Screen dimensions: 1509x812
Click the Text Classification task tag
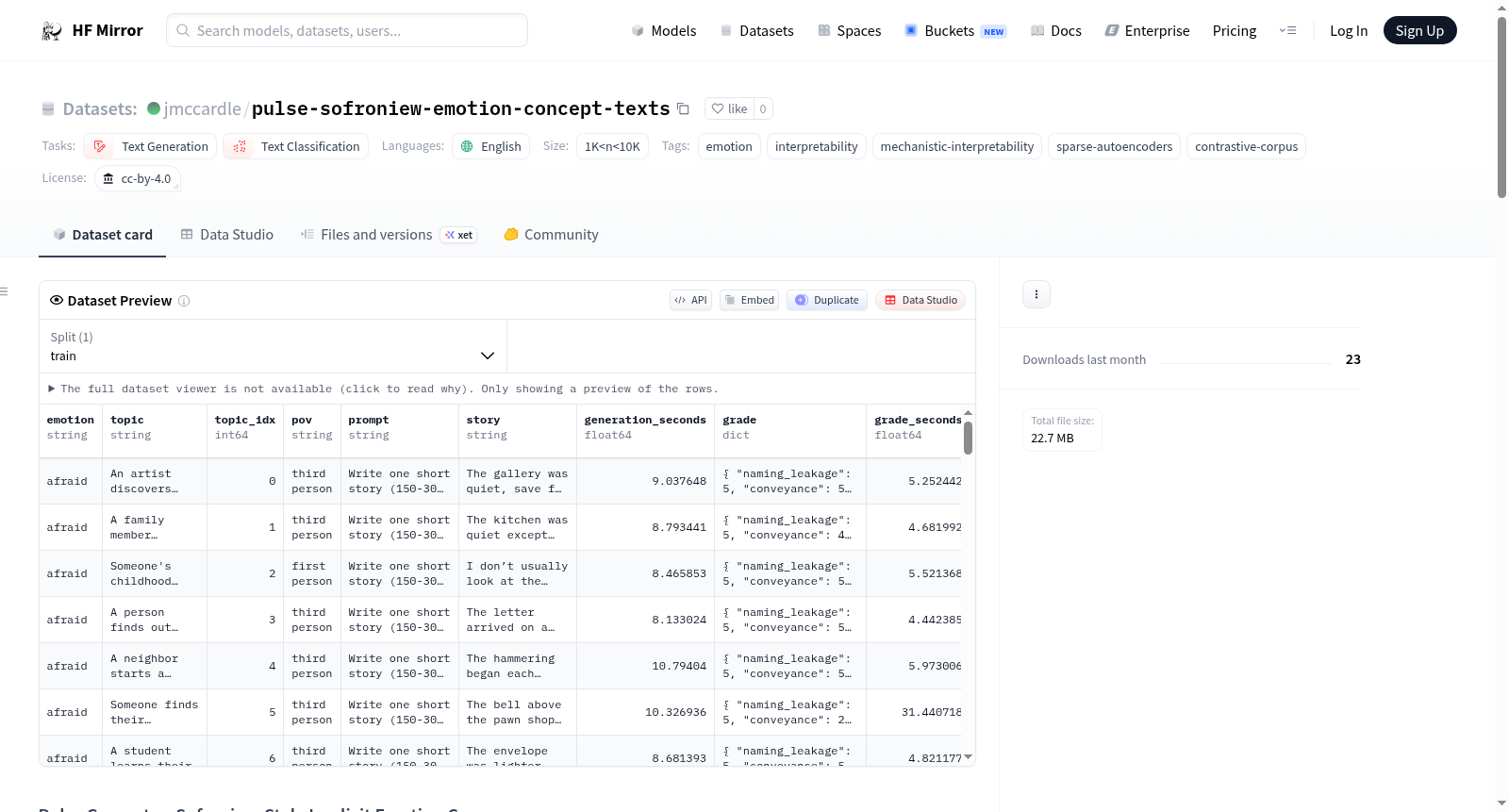[295, 146]
